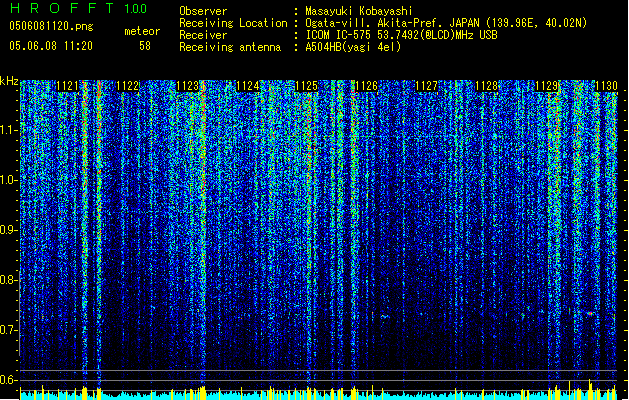629x400 pixels.
Task: Click the meteor label
Action: (x=142, y=31)
